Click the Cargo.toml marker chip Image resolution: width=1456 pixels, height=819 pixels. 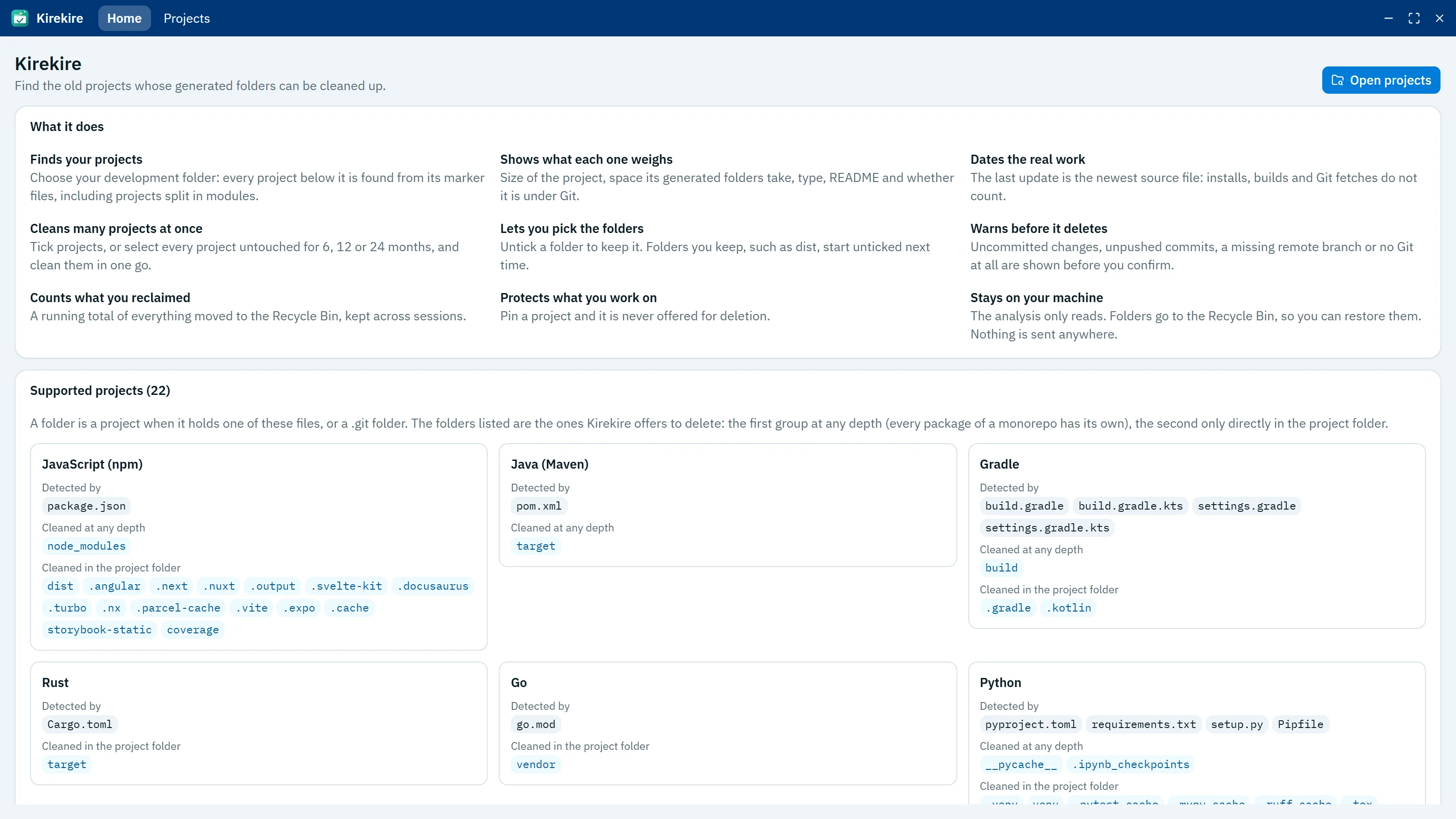(80, 725)
